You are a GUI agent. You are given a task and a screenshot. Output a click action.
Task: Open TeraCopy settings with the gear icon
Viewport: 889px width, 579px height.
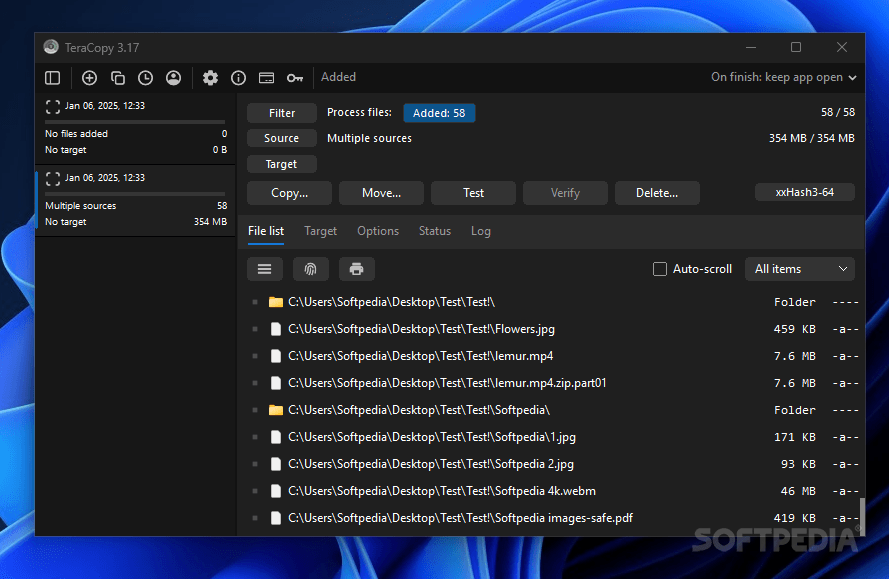pos(209,77)
